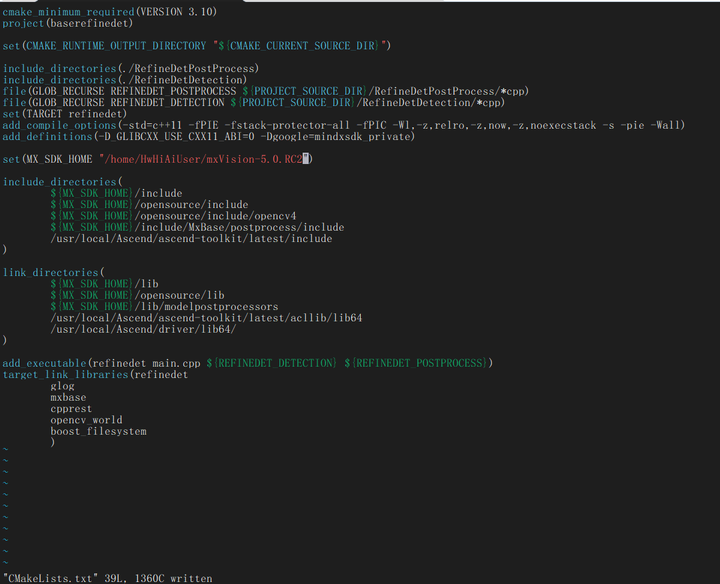Click the MX_SDK_HOME path string /home/HwHiAiUser/mxVision-5.0.RC2
The height and width of the screenshot is (584, 720).
[x=203, y=159]
